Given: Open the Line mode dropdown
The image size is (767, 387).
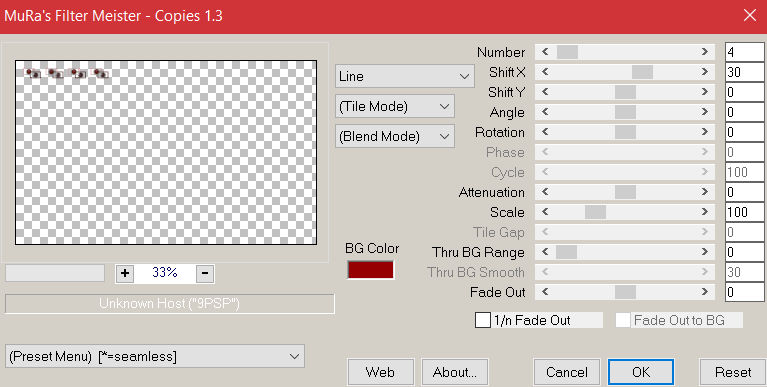Looking at the screenshot, I should coord(405,76).
